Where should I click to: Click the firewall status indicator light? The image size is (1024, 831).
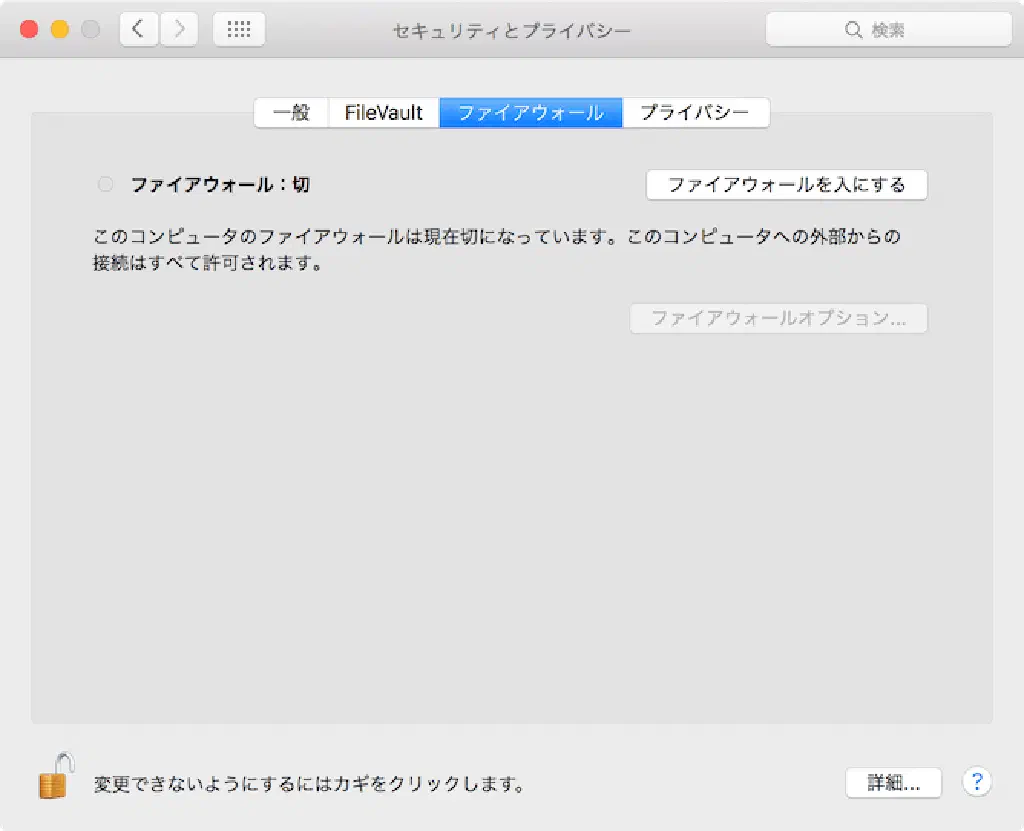point(106,185)
